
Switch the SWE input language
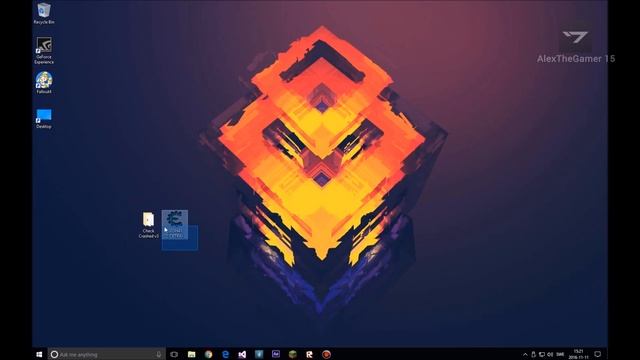click(x=560, y=354)
